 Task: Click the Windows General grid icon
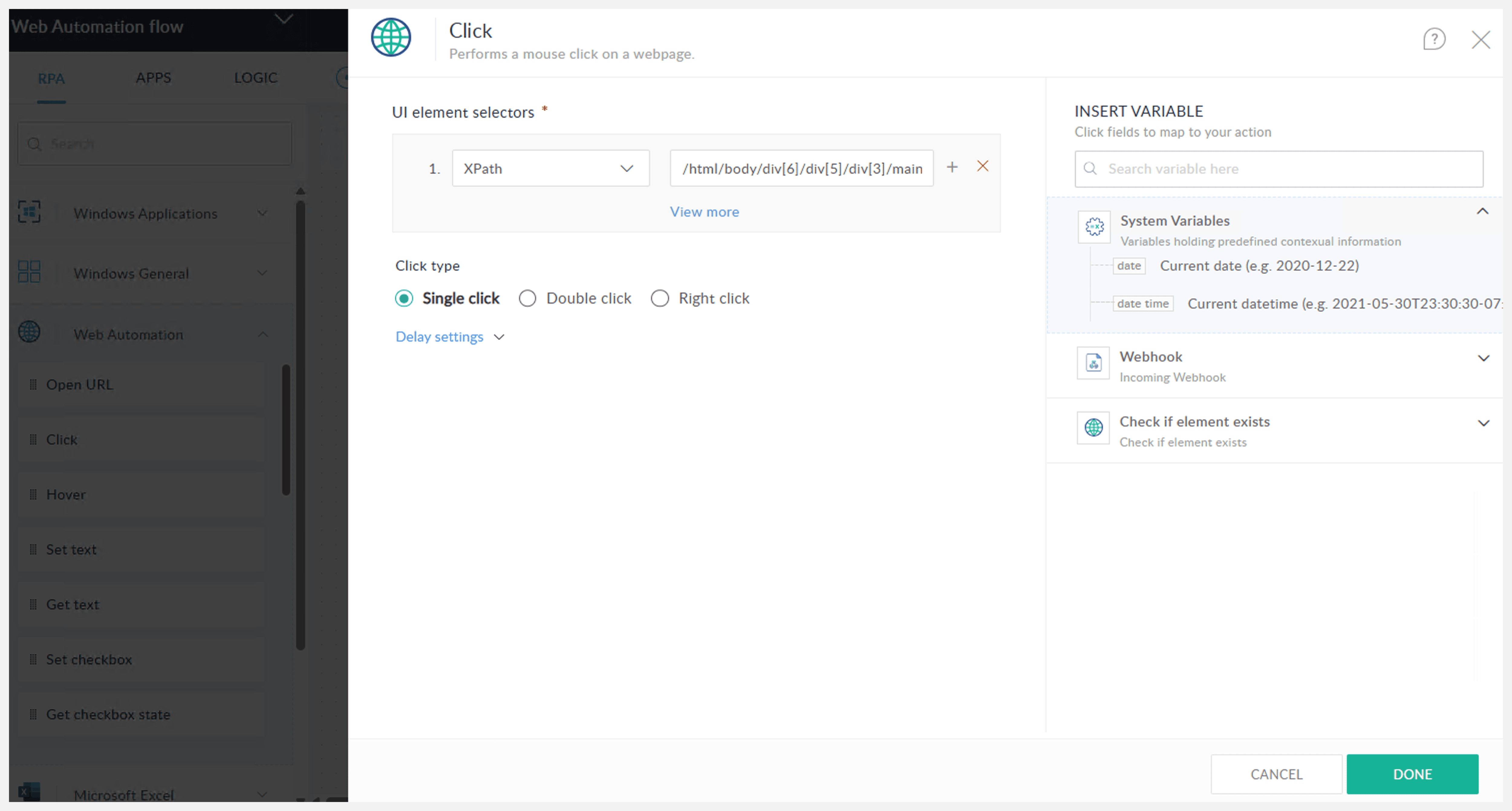click(29, 272)
